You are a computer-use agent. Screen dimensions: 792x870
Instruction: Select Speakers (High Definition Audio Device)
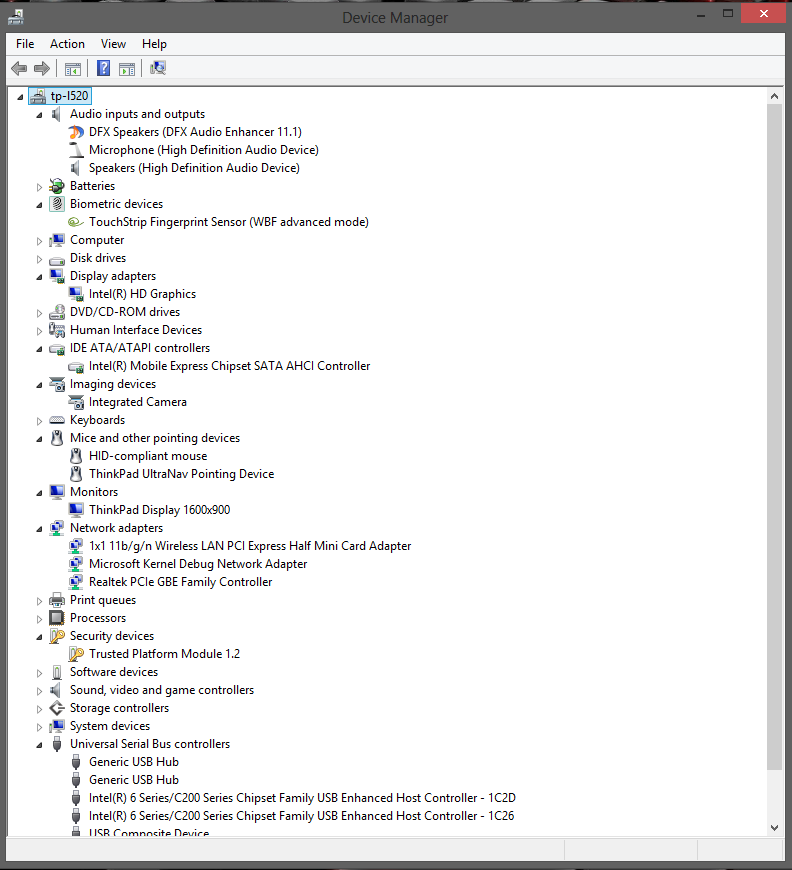194,168
